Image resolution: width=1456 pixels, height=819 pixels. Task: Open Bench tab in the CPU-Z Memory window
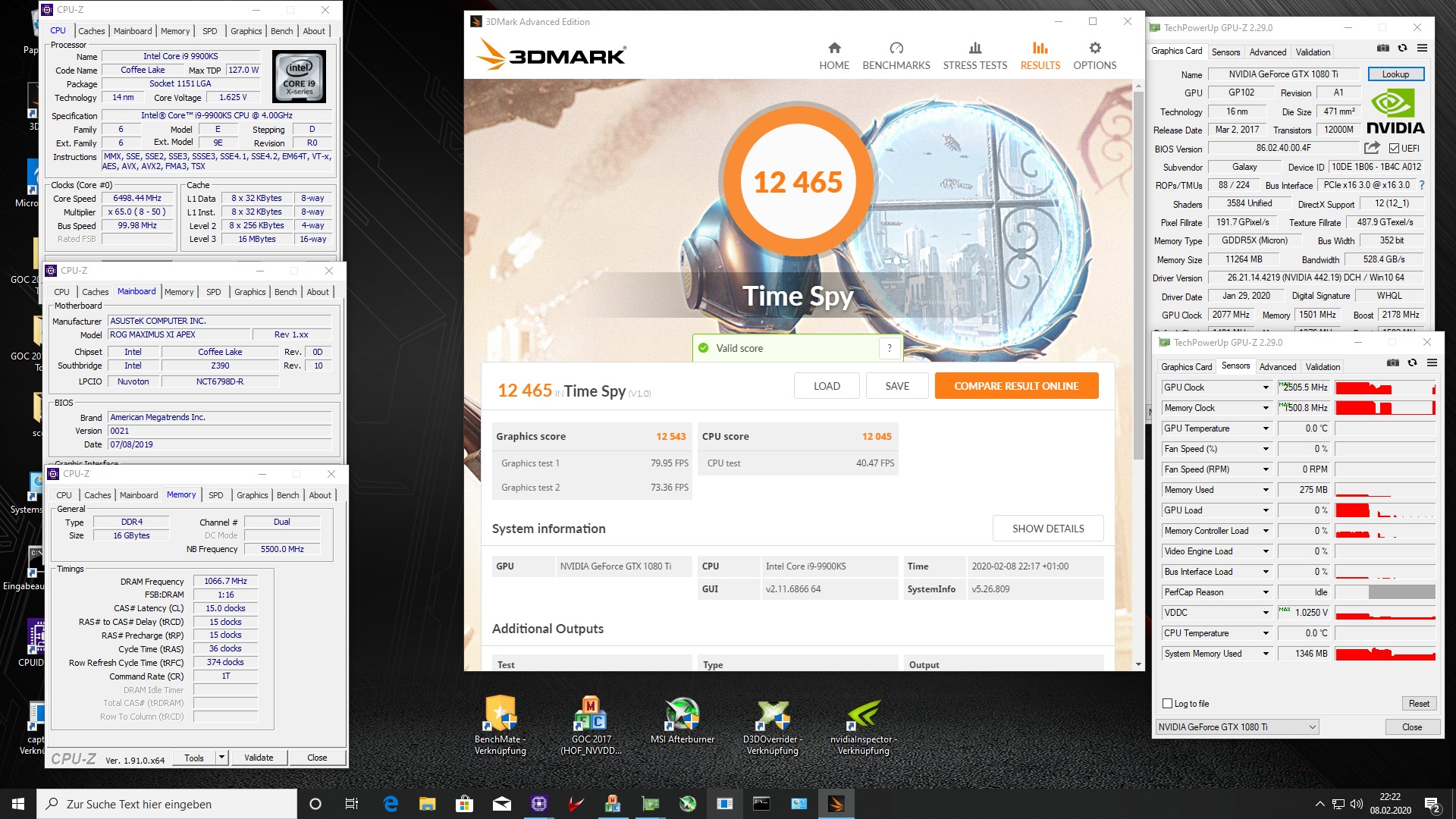287,495
